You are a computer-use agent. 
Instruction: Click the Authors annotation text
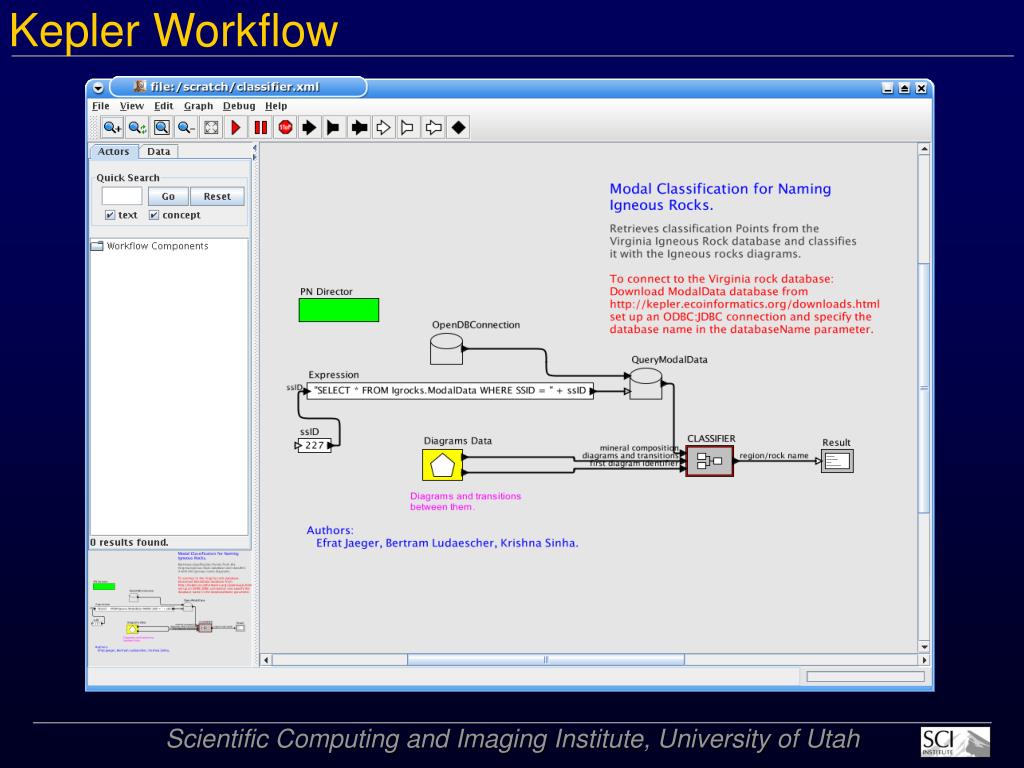pos(442,536)
